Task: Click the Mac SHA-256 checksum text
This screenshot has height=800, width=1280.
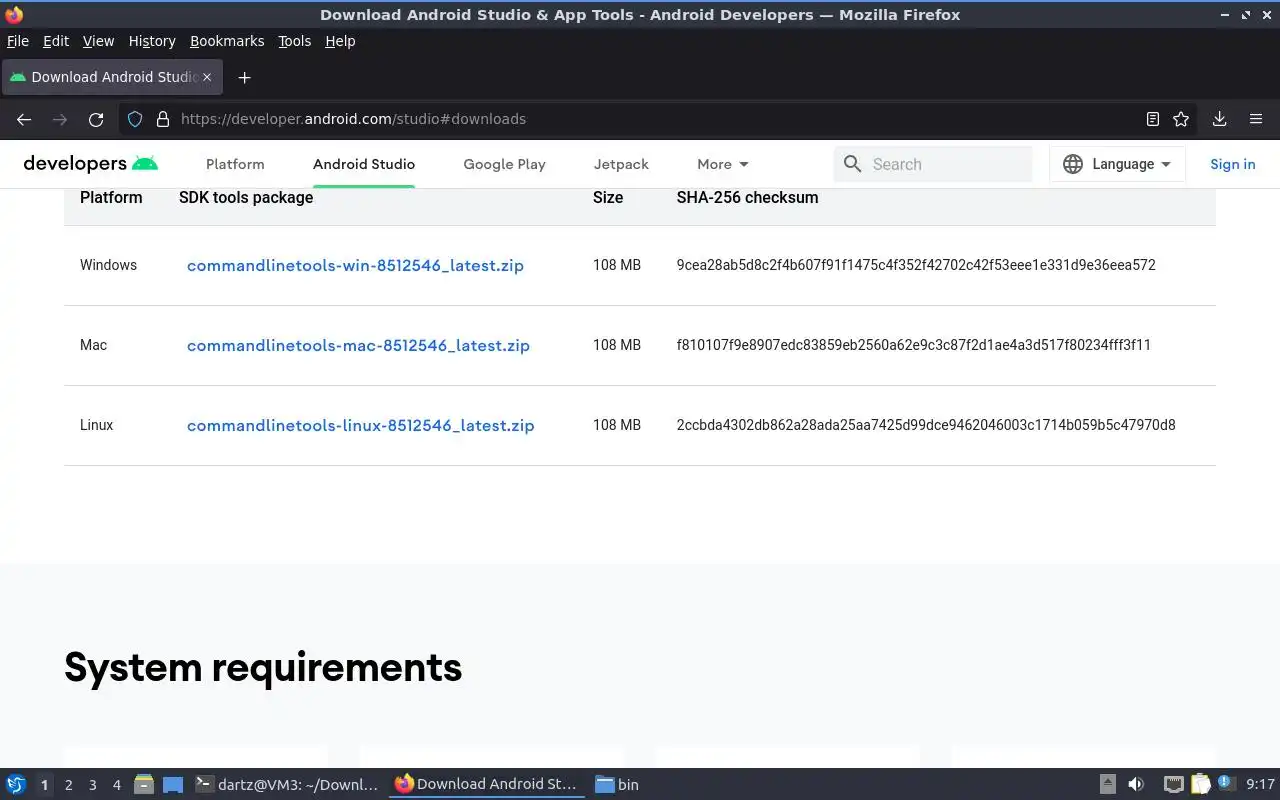Action: [913, 345]
